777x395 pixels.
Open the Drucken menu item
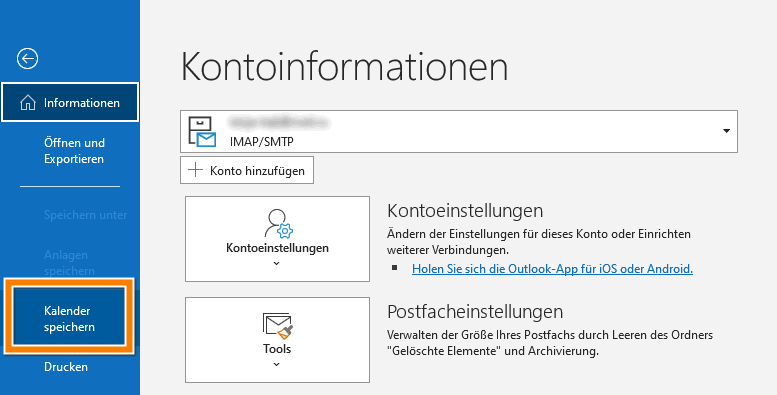click(65, 367)
